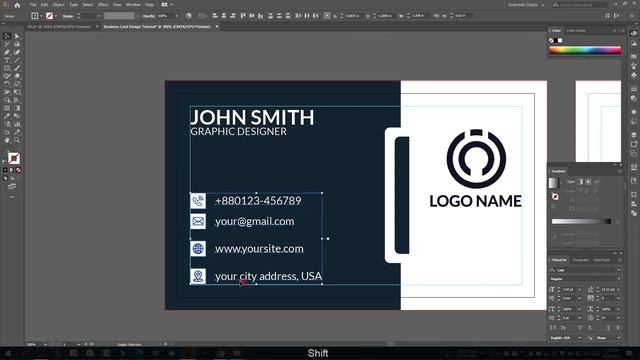
Task: Open the Object menu
Action: (x=58, y=5)
